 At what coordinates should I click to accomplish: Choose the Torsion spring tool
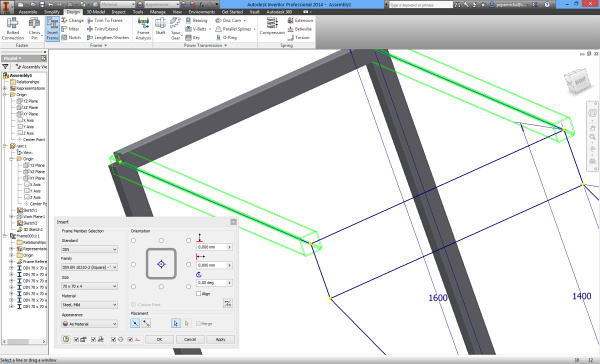tap(298, 38)
